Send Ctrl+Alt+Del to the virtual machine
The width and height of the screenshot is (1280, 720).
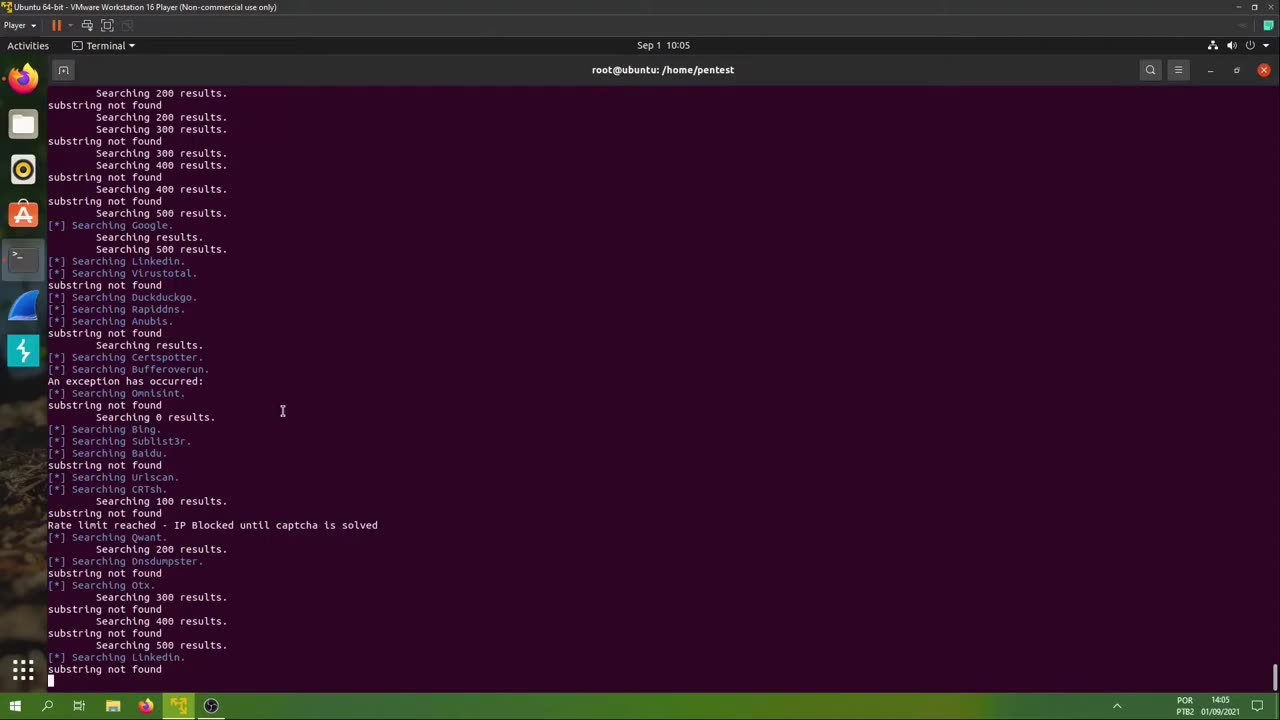tap(87, 25)
